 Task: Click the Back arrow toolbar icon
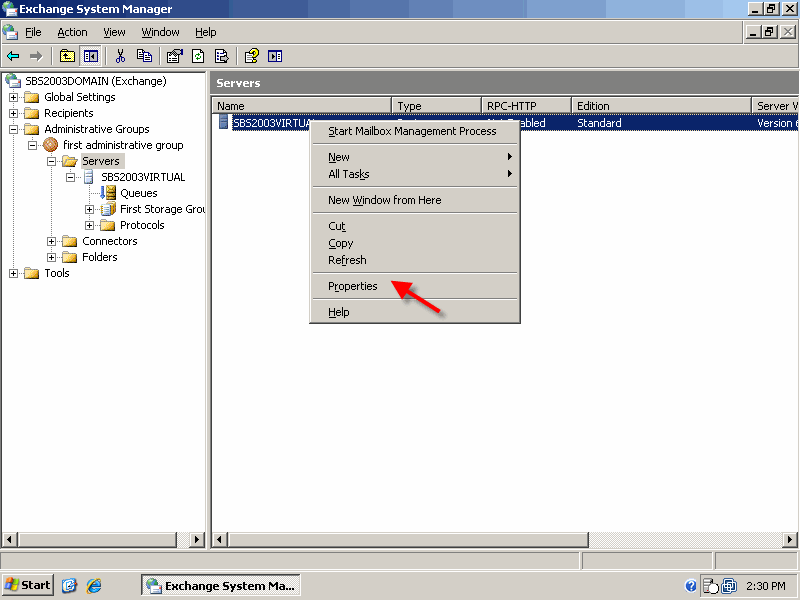point(13,56)
